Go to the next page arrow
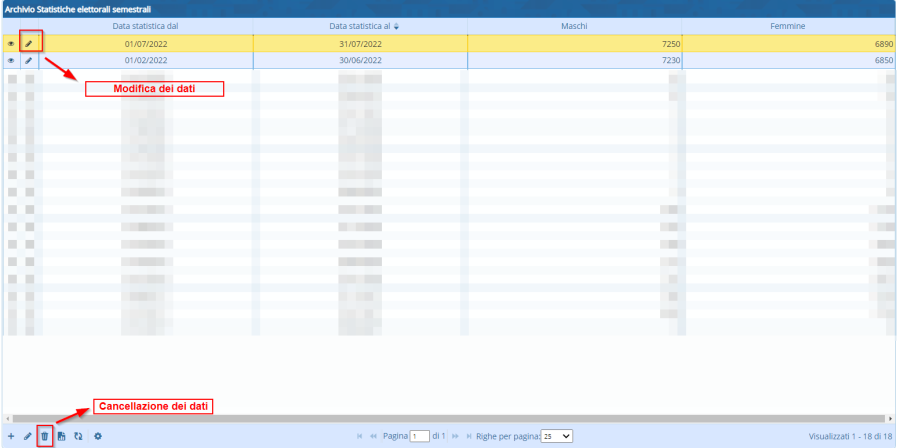900x448 pixels. point(455,437)
